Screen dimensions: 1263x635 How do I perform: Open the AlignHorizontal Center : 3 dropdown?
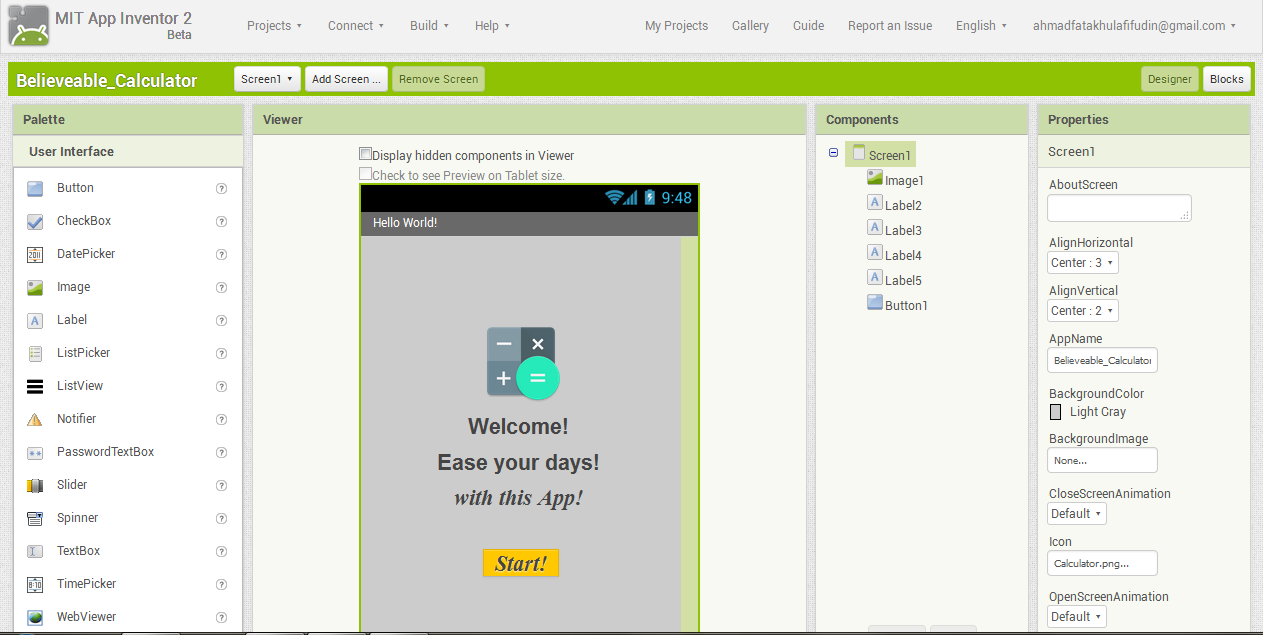click(1083, 263)
